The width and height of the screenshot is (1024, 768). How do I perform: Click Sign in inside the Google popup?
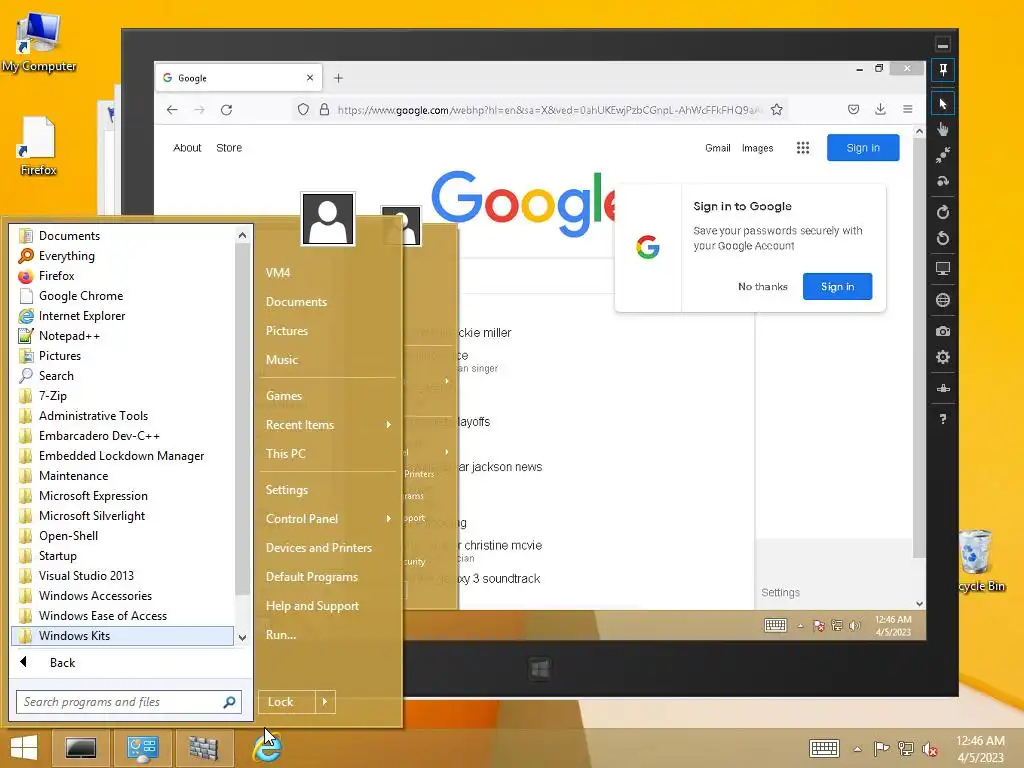pos(837,287)
